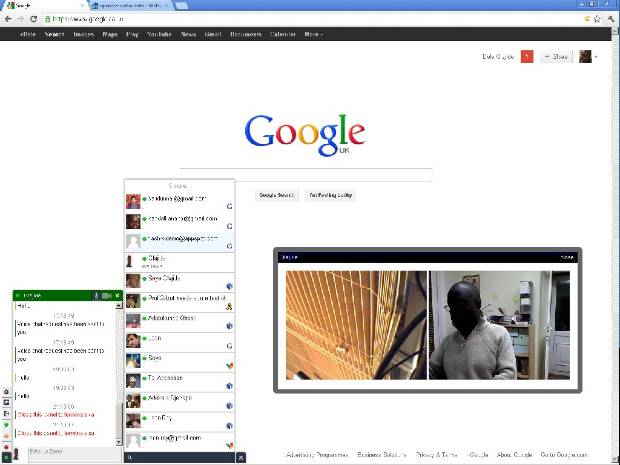This screenshot has width=620, height=465.
Task: Click the green status icon in left dock
Action: [x=6, y=425]
